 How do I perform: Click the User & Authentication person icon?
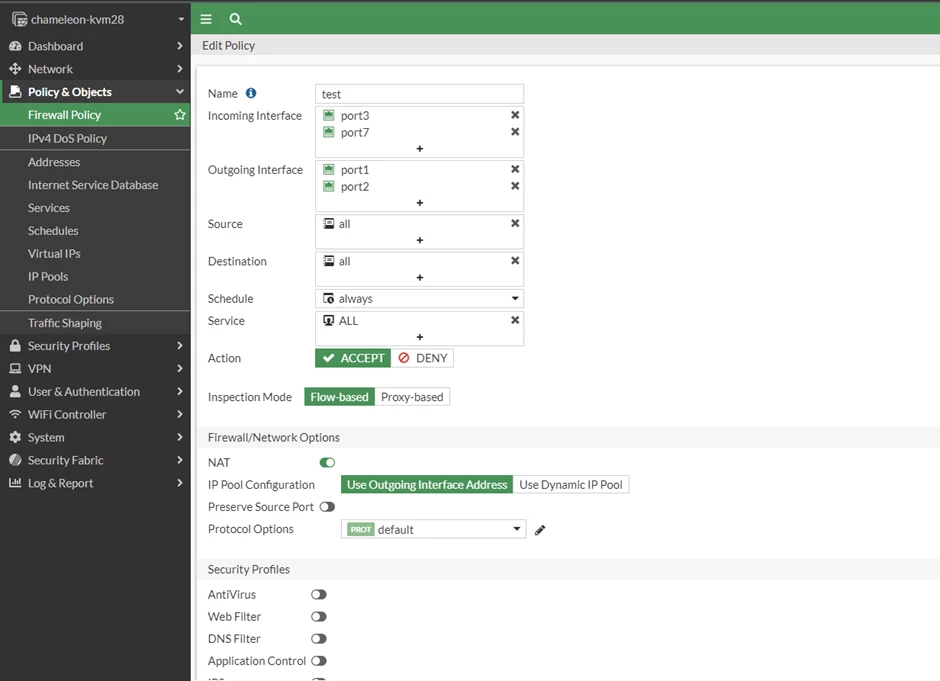coord(15,391)
